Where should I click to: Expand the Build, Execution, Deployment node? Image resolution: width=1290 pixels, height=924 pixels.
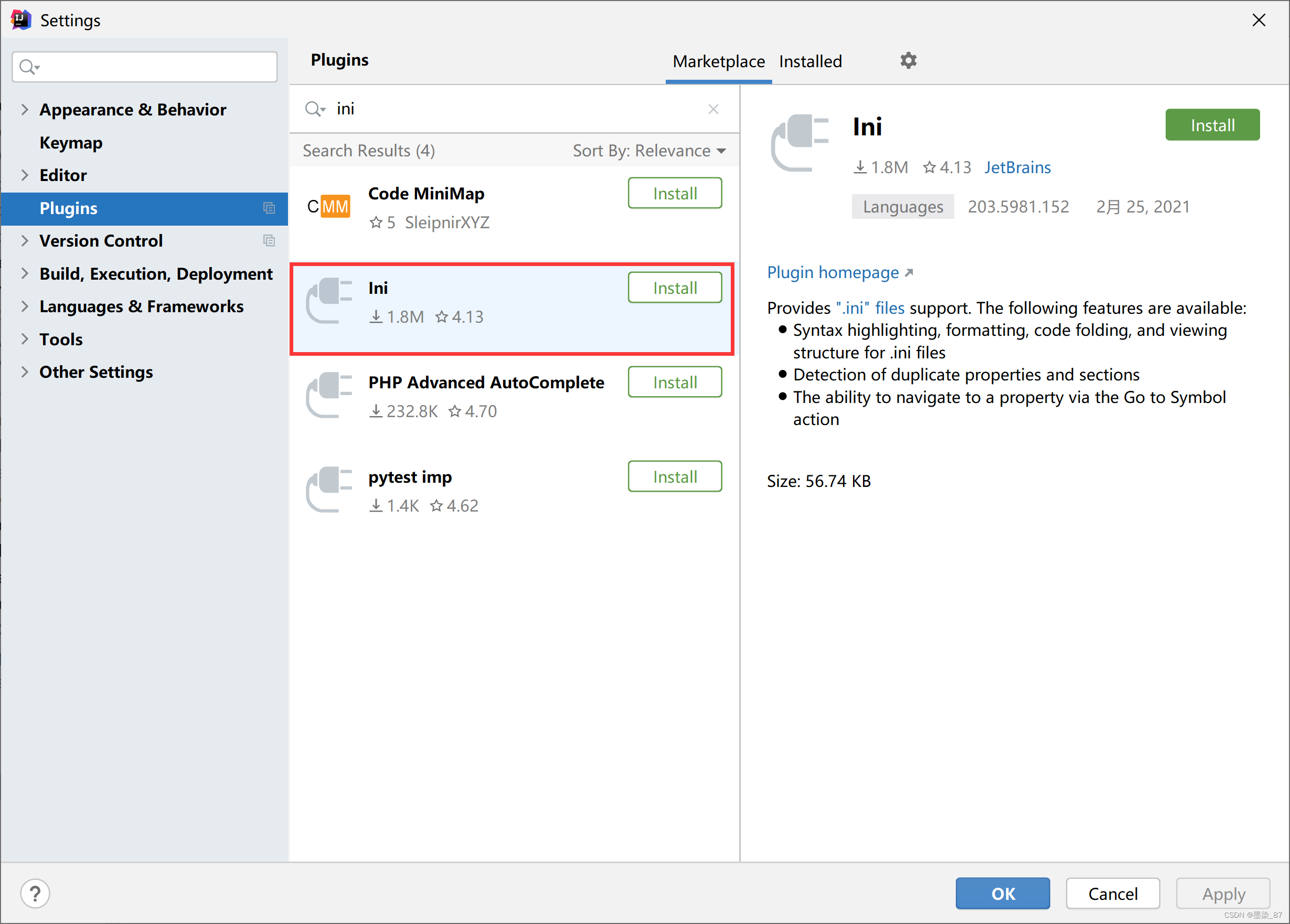(25, 274)
